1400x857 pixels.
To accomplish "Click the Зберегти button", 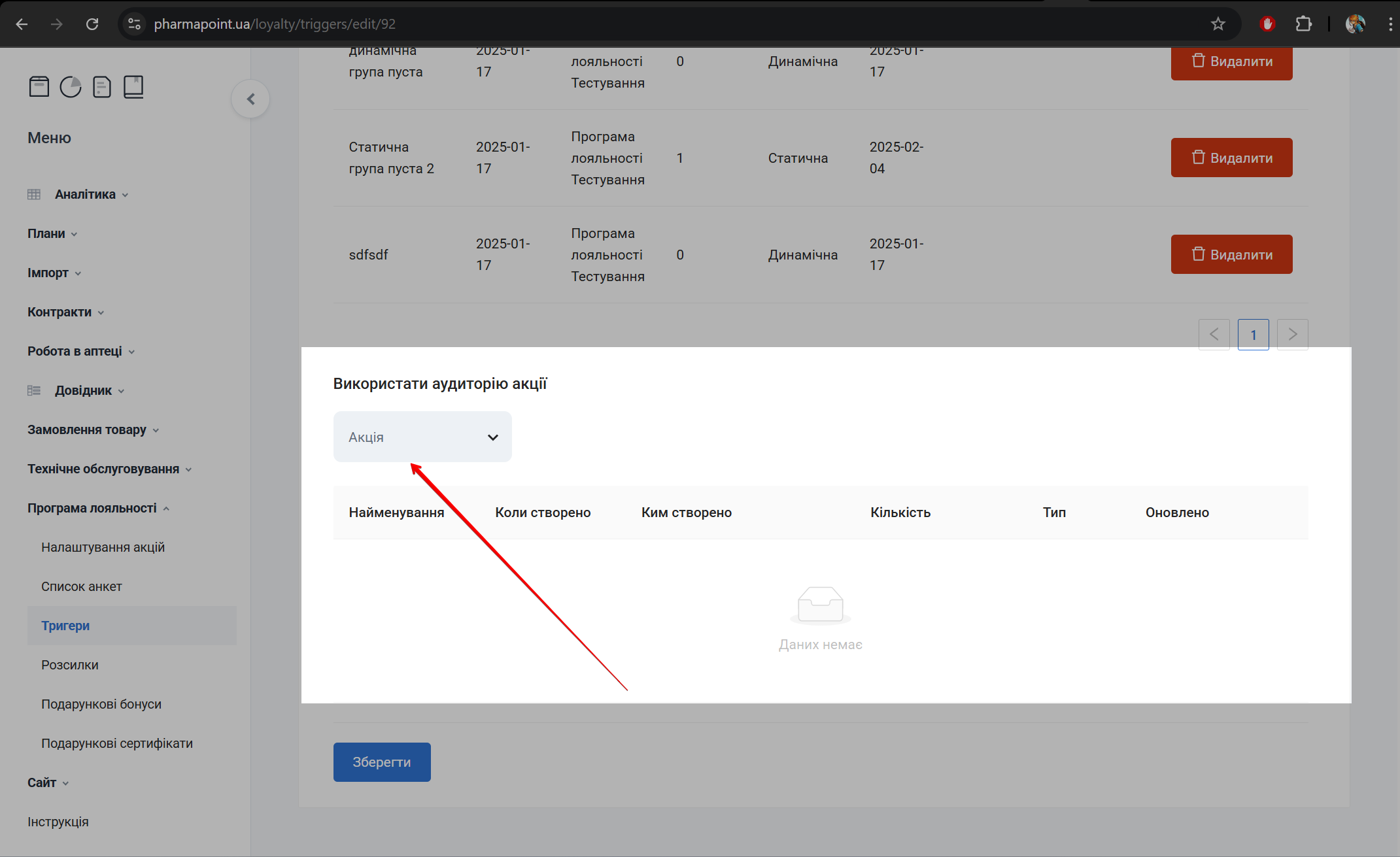I will click(x=382, y=762).
